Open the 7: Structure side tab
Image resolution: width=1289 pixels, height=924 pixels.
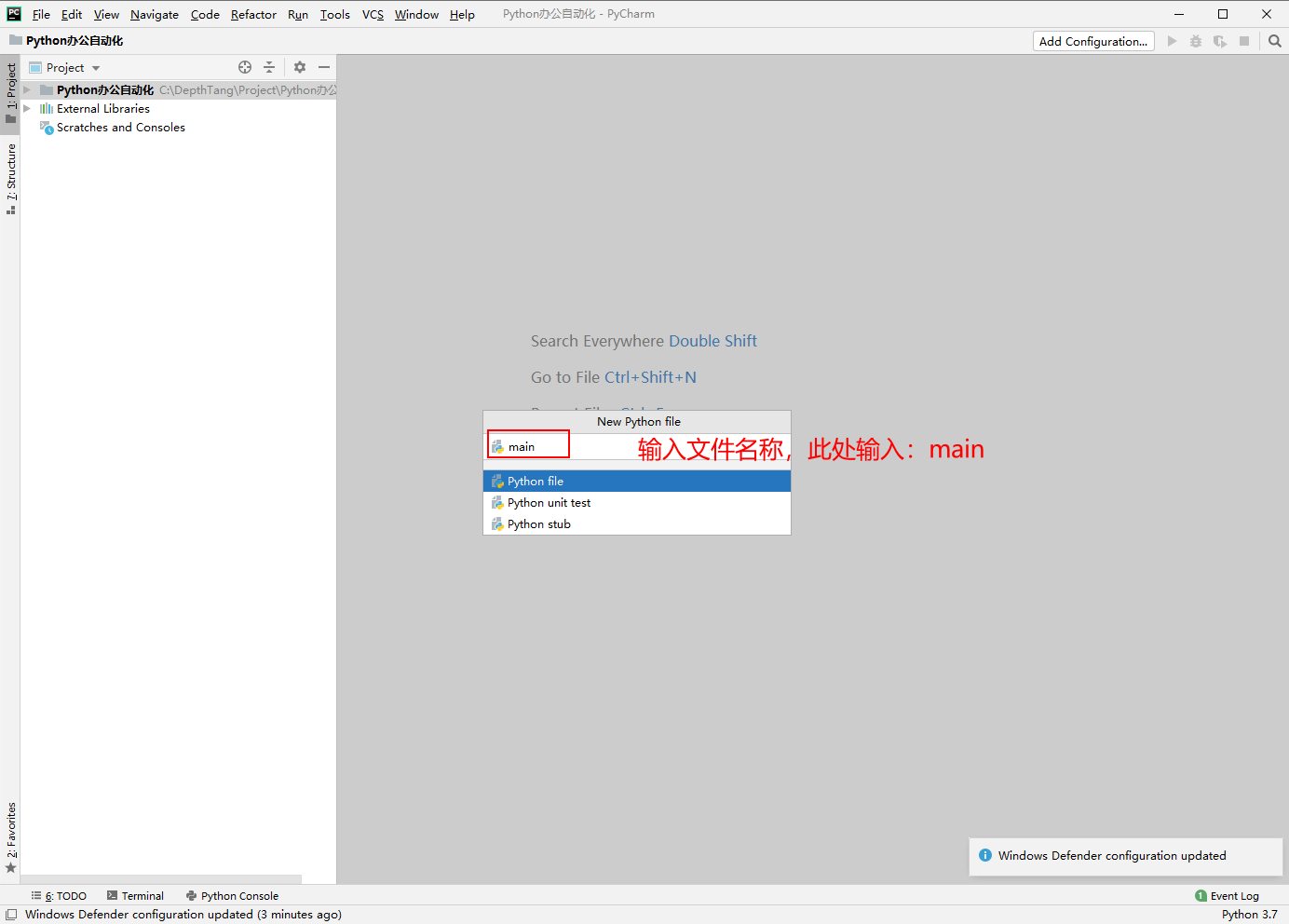click(x=11, y=179)
